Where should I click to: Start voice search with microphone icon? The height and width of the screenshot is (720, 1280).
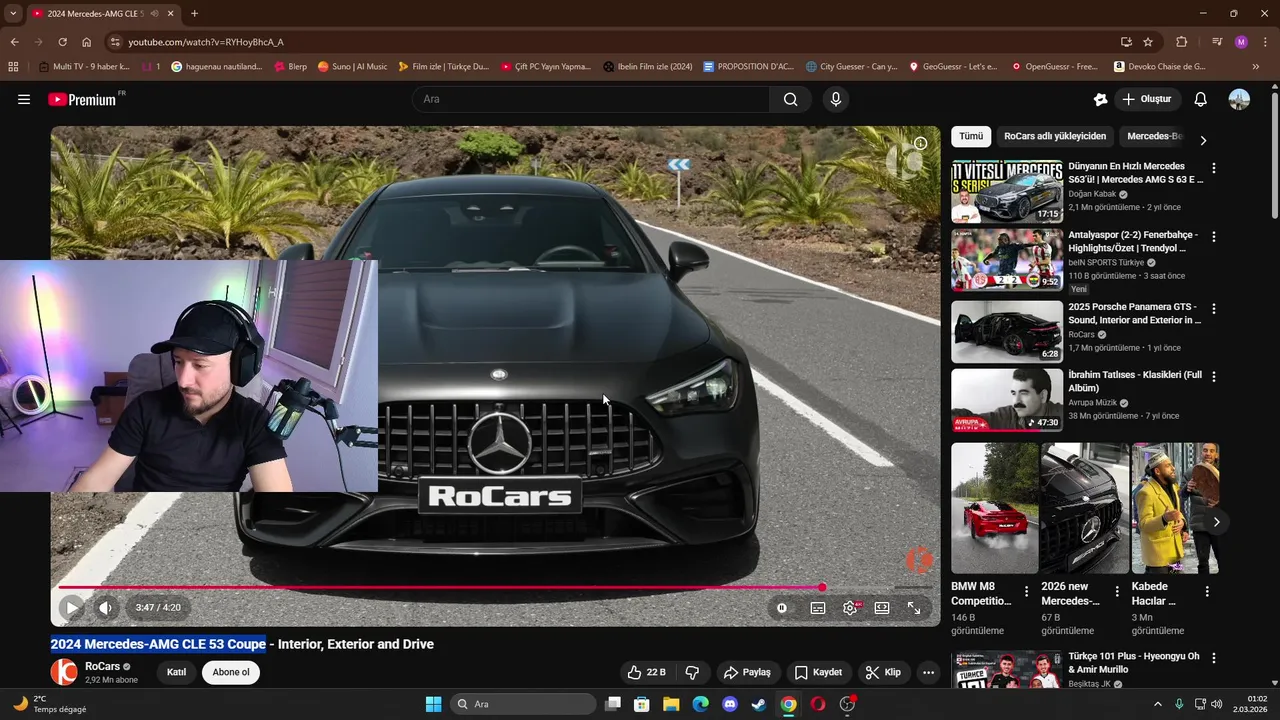coord(836,99)
